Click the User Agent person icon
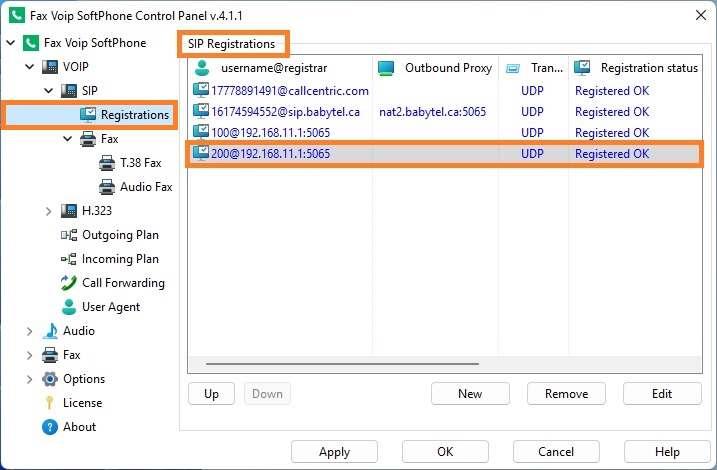717x470 pixels. [69, 307]
